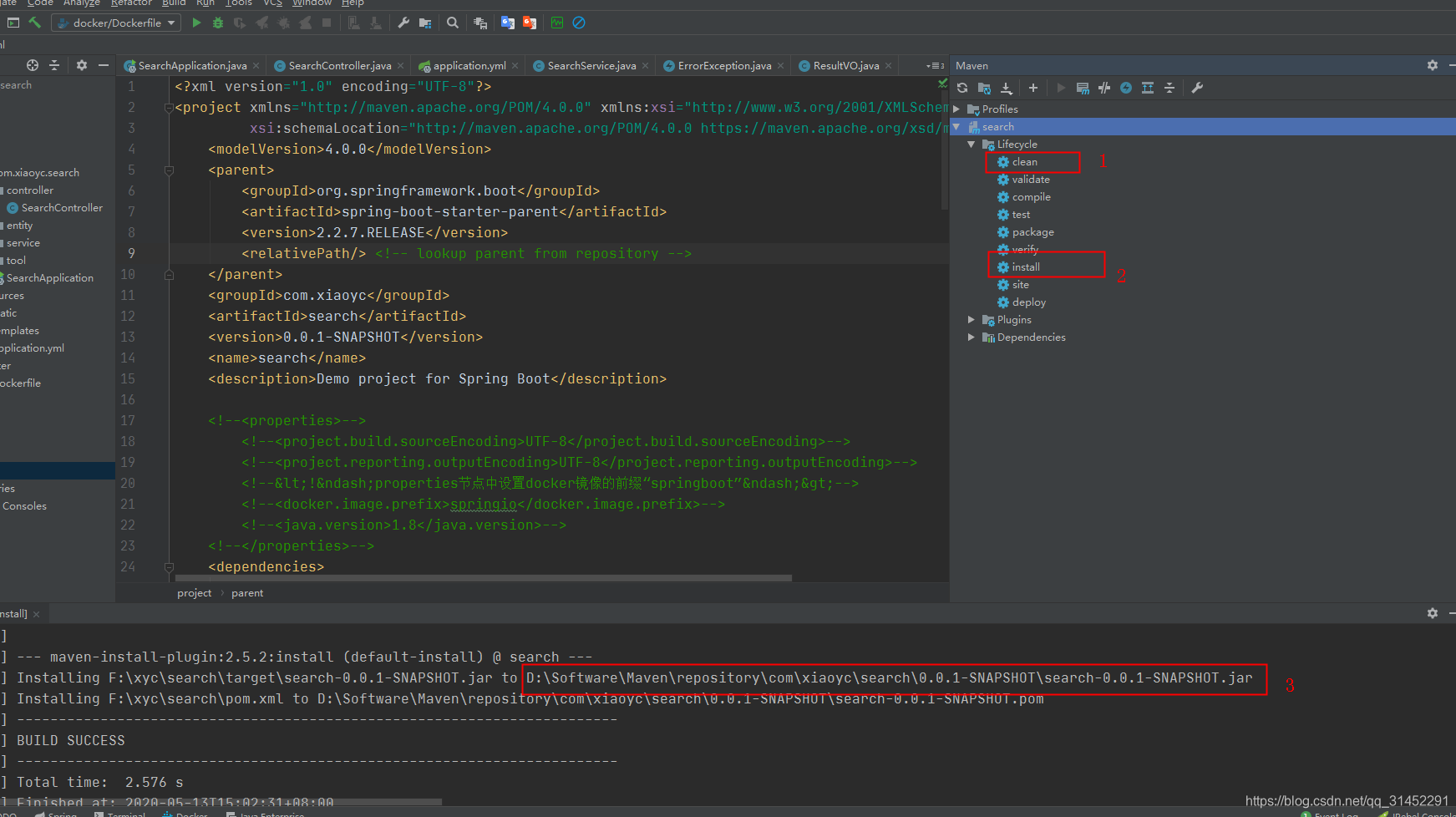Collapse the dependencies code fold at line 24
This screenshot has width=1456, height=817.
[x=170, y=566]
